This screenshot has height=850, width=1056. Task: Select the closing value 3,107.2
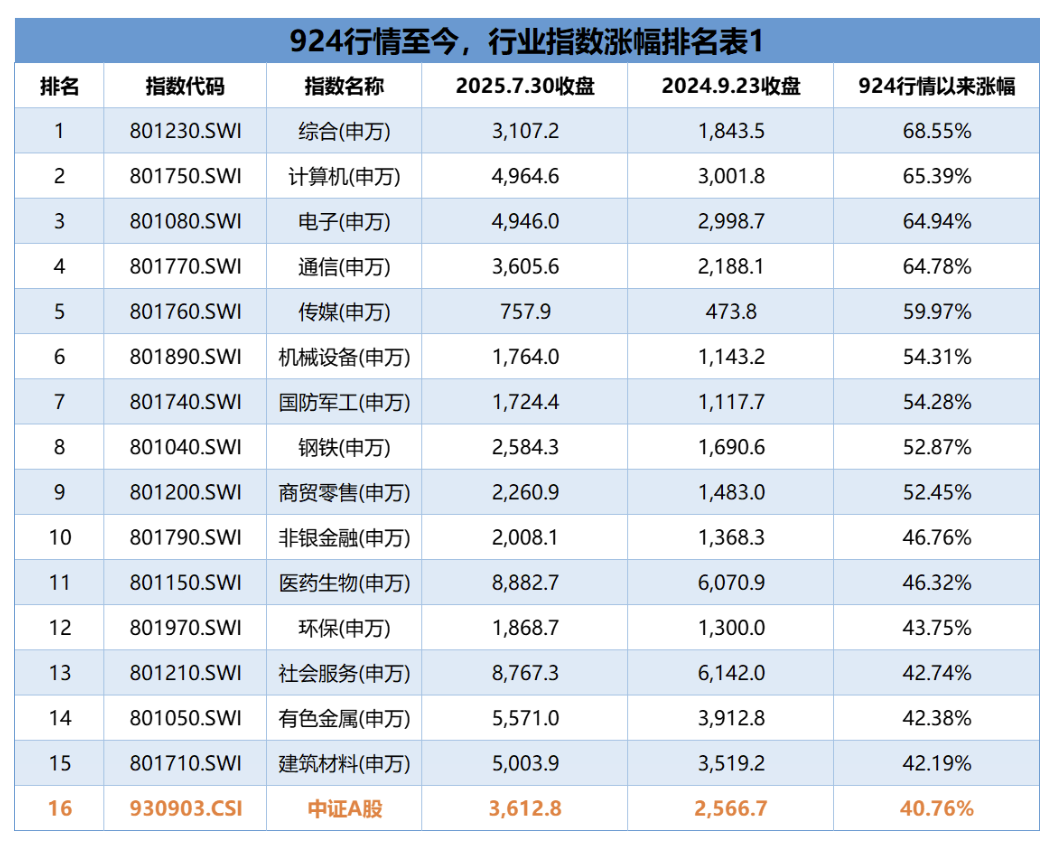pyautogui.click(x=525, y=131)
